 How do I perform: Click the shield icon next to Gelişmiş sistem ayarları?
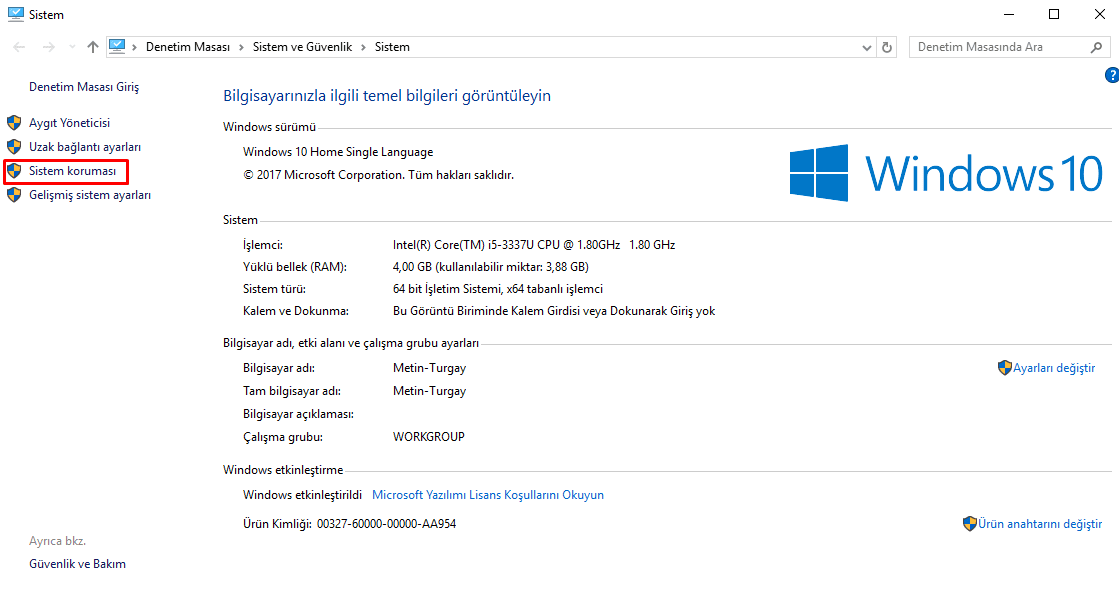coord(14,196)
